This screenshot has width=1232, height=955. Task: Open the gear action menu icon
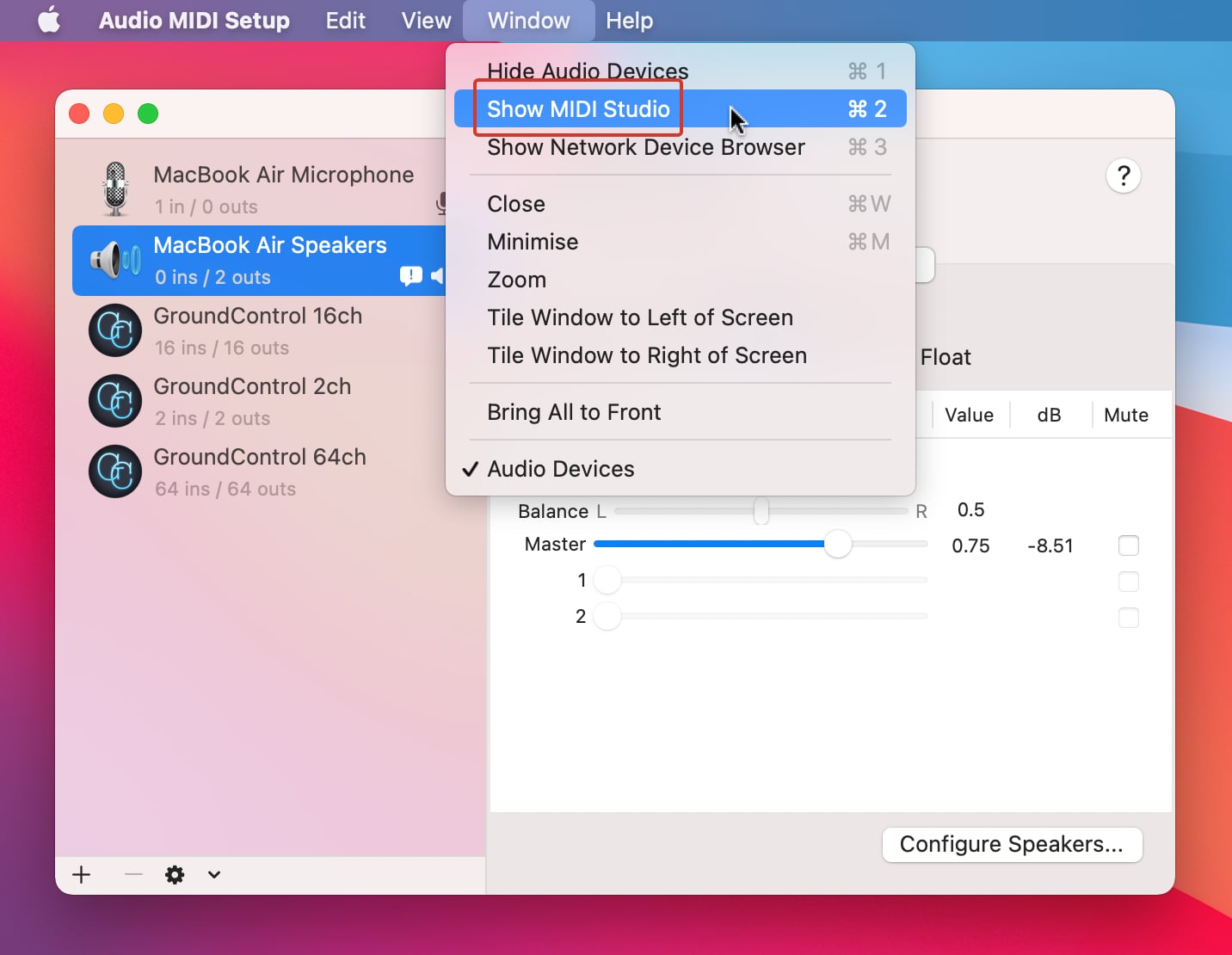[175, 875]
